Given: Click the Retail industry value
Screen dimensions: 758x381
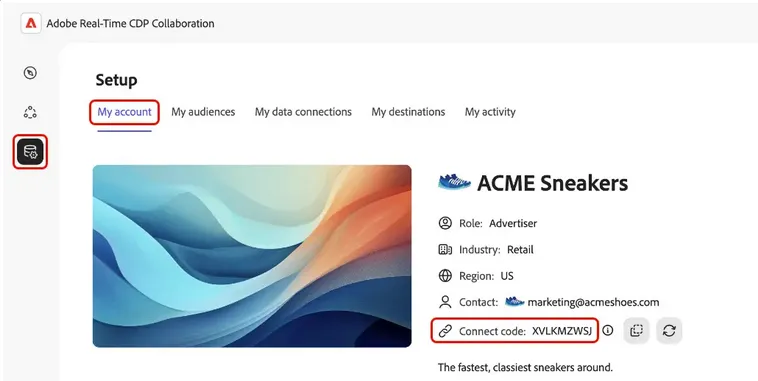Looking at the screenshot, I should [520, 249].
